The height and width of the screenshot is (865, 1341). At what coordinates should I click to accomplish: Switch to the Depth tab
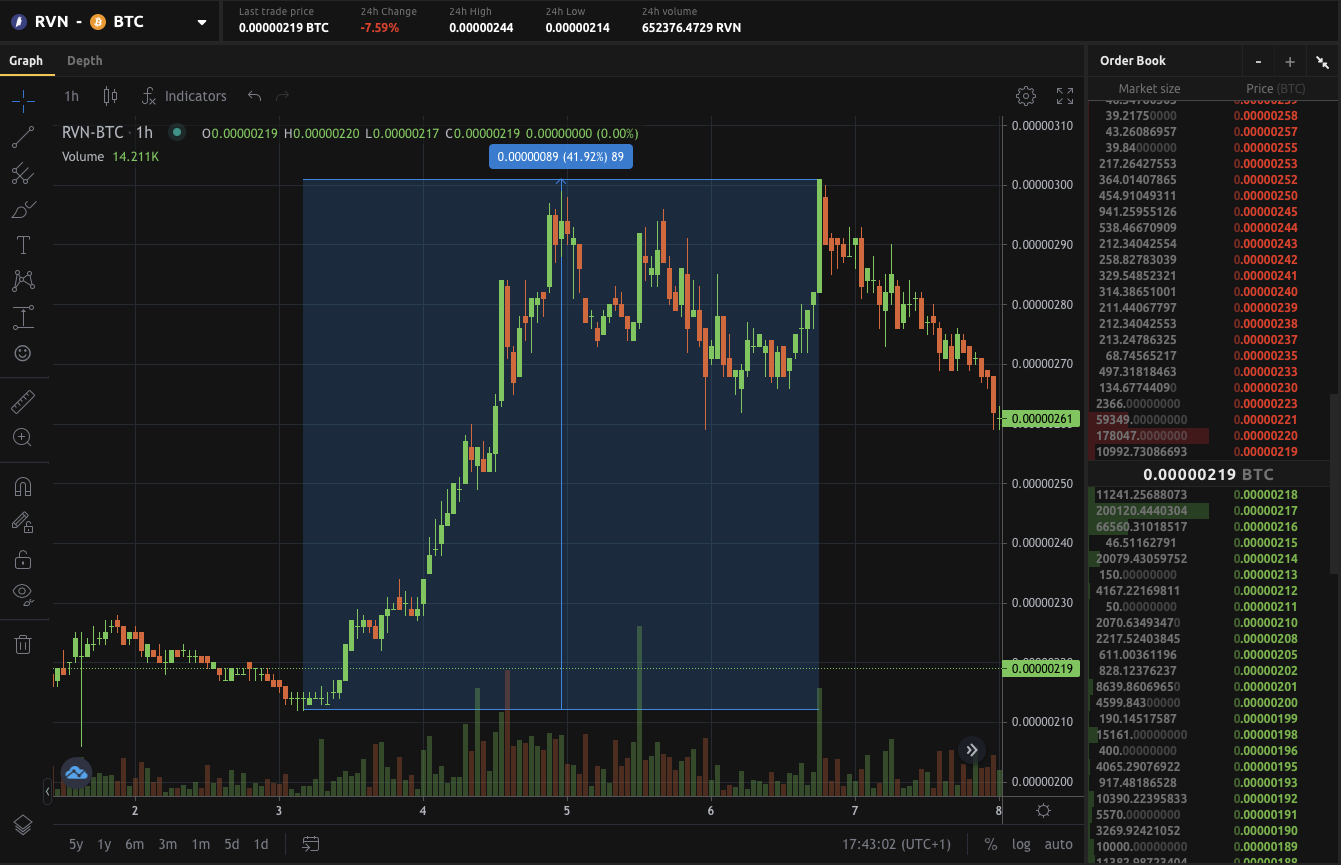click(x=84, y=60)
